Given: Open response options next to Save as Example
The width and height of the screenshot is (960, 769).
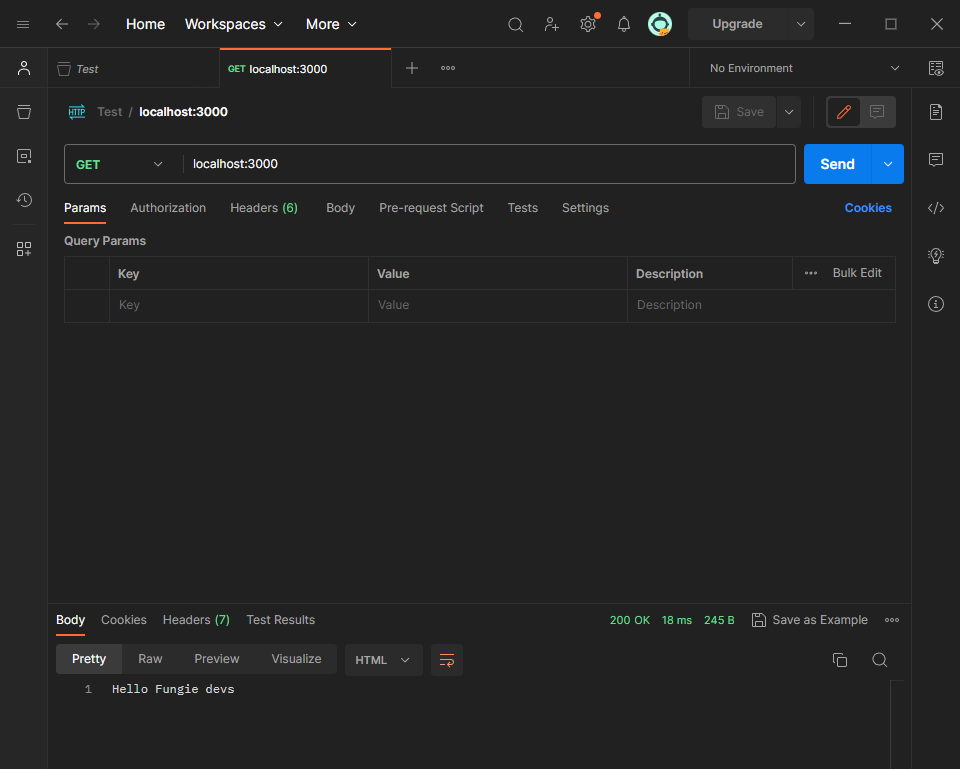Looking at the screenshot, I should [891, 620].
